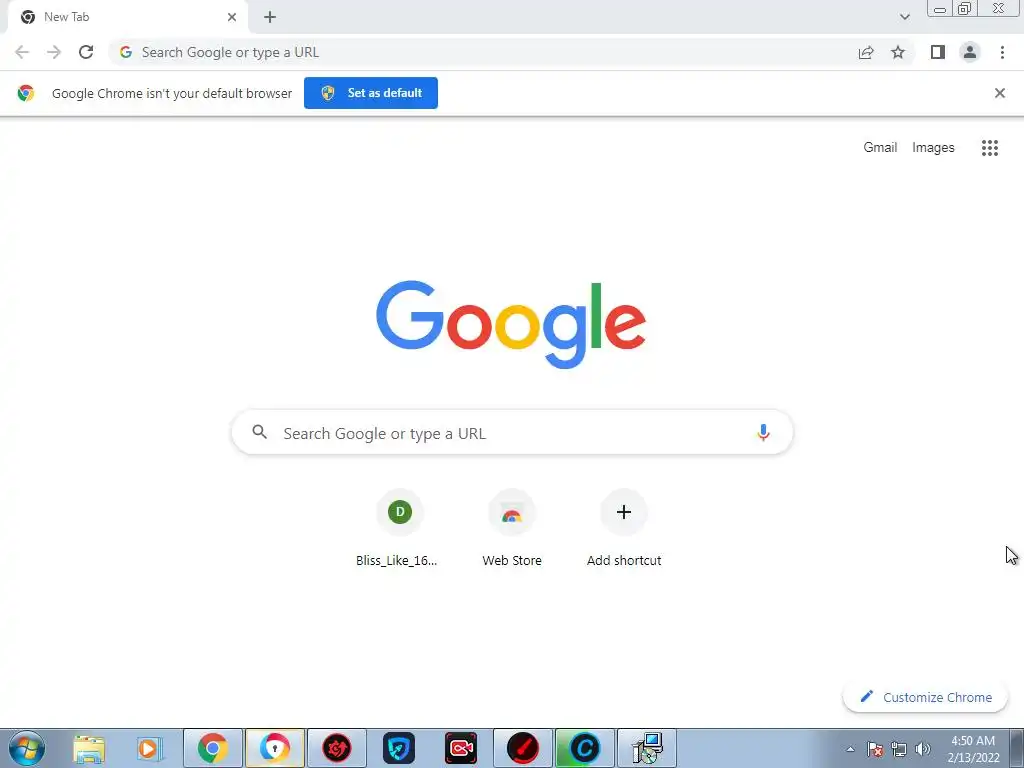
Task: Toggle the side panel icon
Action: [938, 52]
